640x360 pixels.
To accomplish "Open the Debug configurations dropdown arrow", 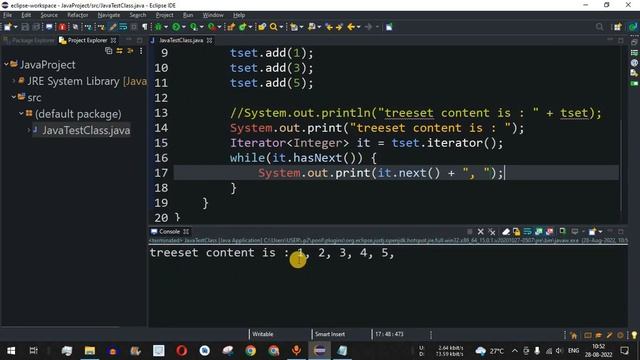I will (166, 27).
